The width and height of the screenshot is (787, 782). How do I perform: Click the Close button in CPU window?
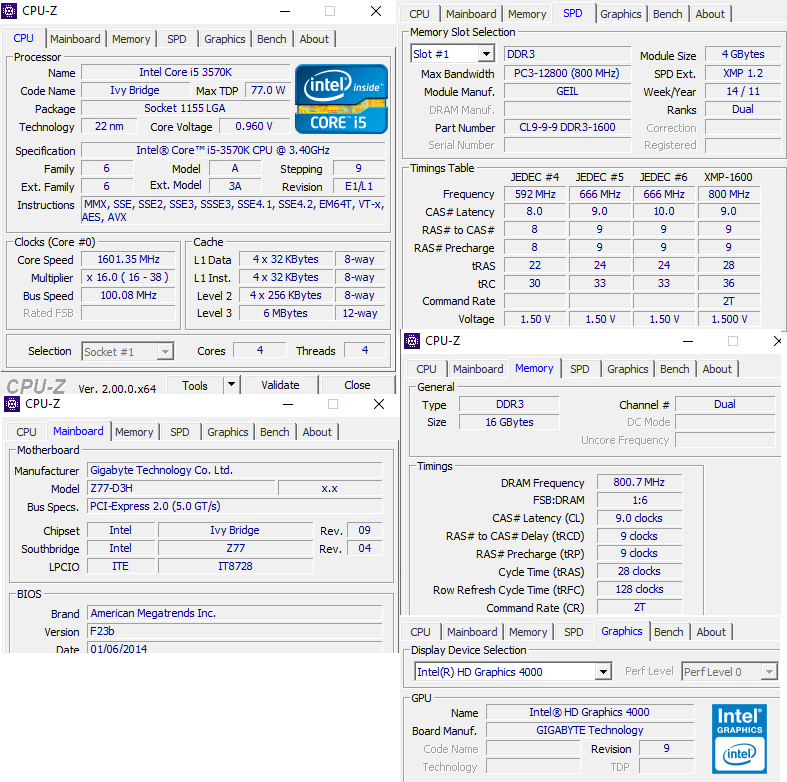pyautogui.click(x=357, y=385)
